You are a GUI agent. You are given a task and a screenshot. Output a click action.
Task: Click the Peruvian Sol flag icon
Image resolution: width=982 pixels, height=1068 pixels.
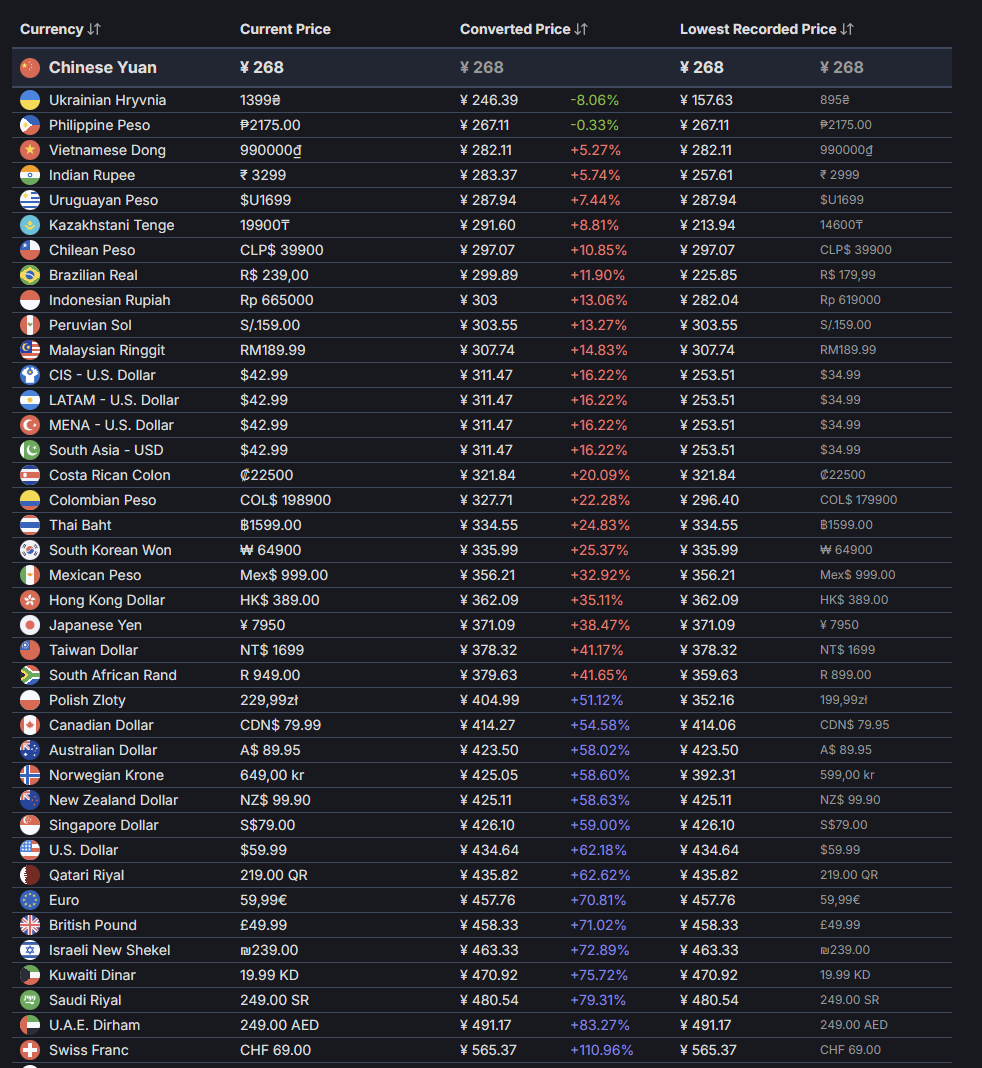(x=30, y=325)
